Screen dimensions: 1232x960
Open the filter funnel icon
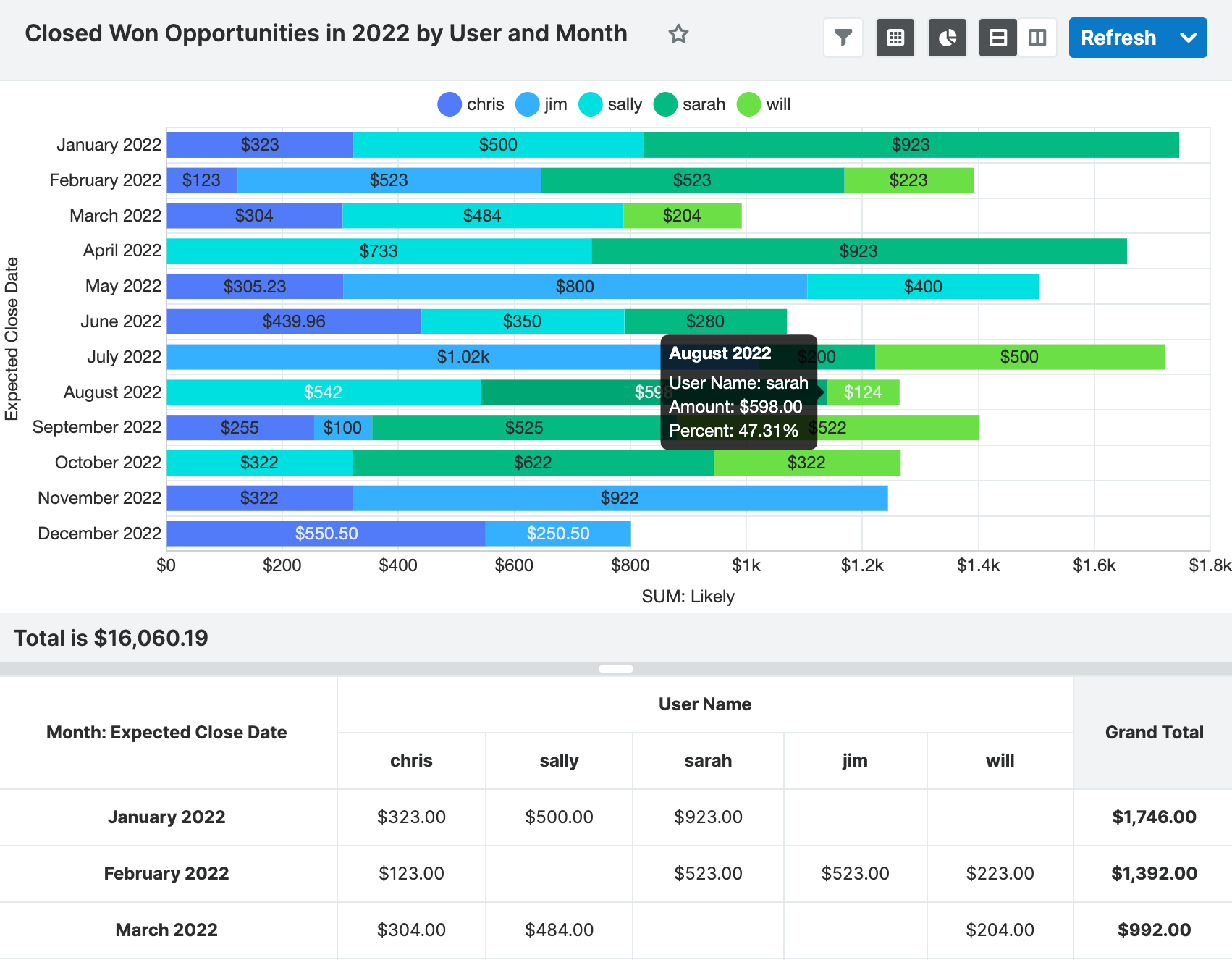[x=843, y=38]
